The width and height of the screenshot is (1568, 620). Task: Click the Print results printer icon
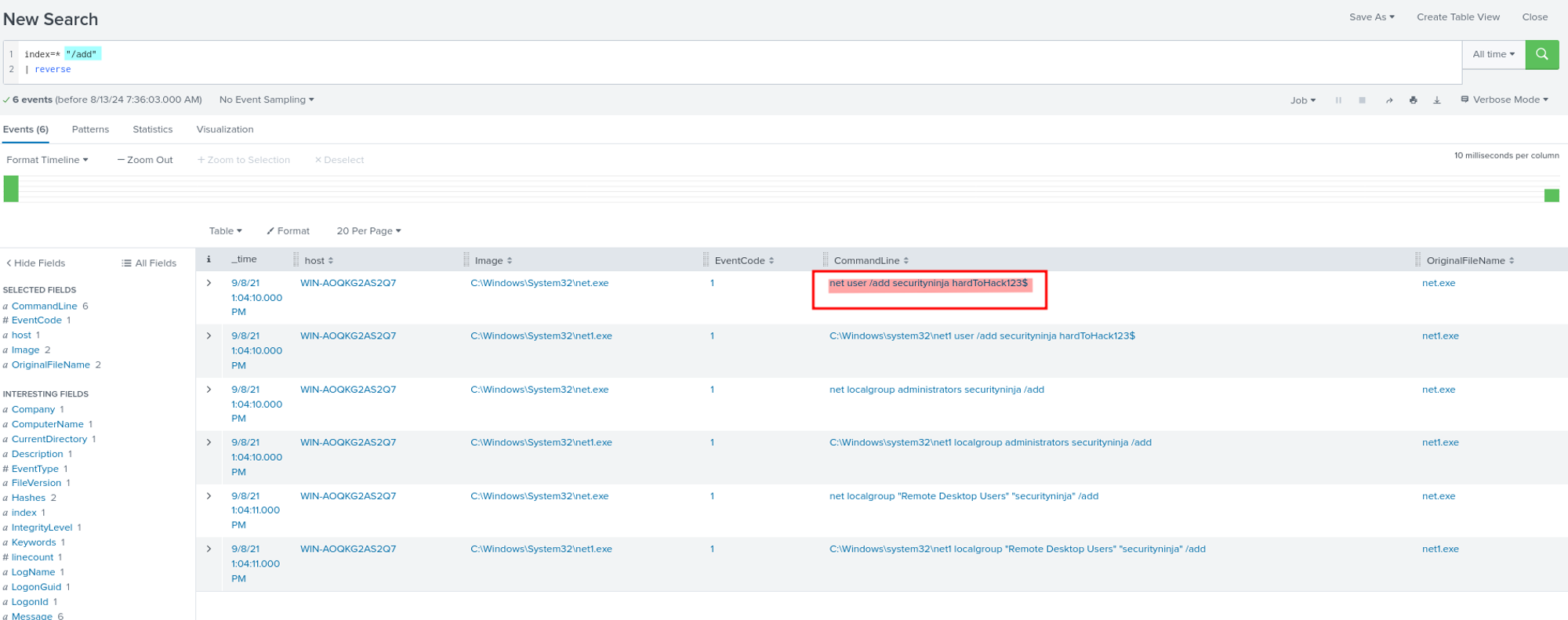coord(1413,100)
